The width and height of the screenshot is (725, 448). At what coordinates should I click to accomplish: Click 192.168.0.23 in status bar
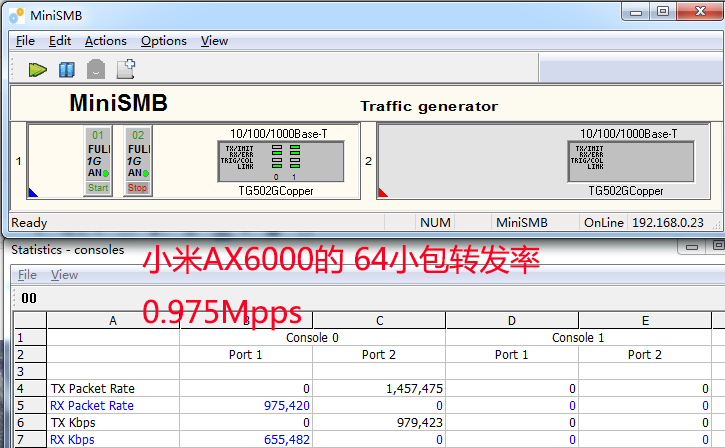pos(668,223)
